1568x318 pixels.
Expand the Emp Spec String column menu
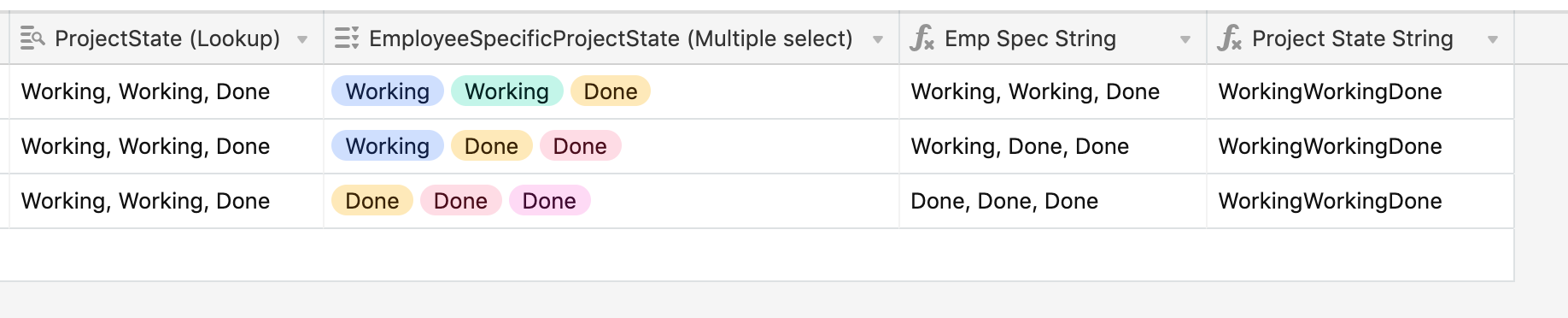coord(1185,39)
